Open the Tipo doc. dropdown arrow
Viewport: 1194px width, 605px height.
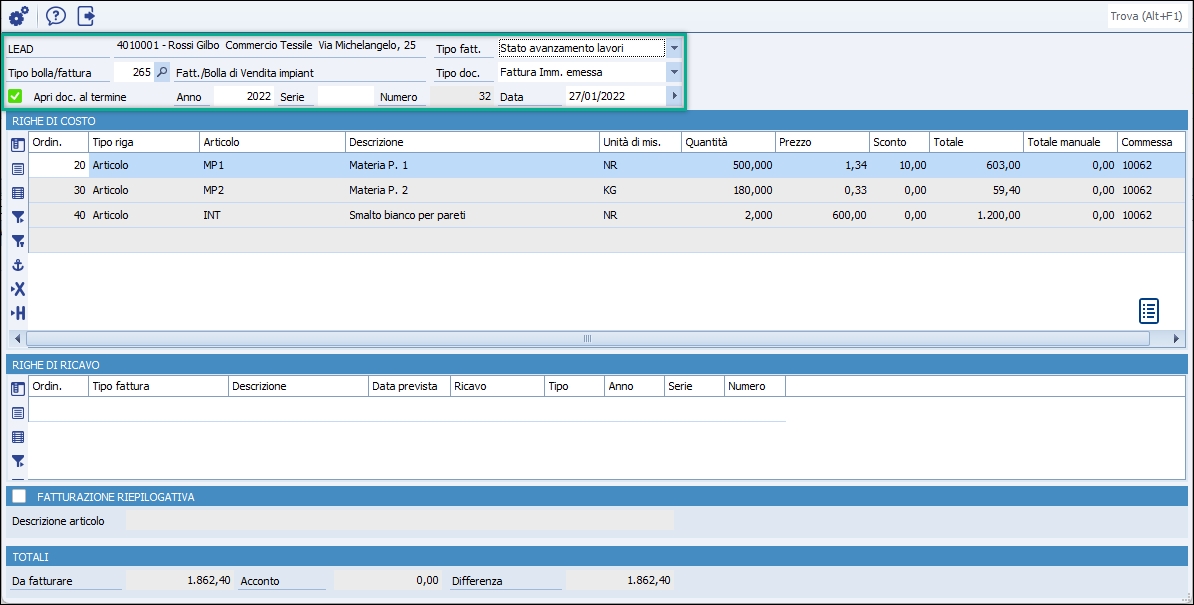point(674,73)
